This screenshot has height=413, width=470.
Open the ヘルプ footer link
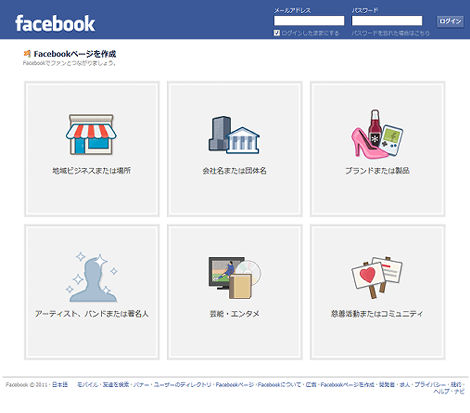click(442, 391)
